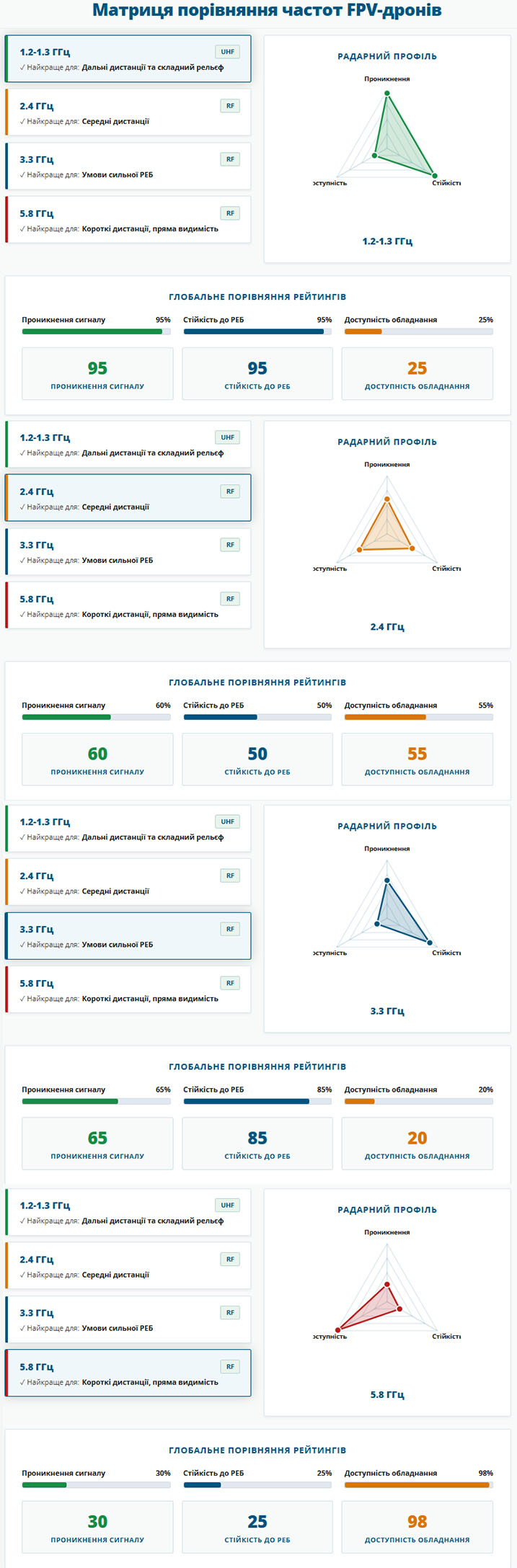Click the 55% Доступність обладнання progress bar
Viewport: 517px width, 1568px height.
point(418,718)
